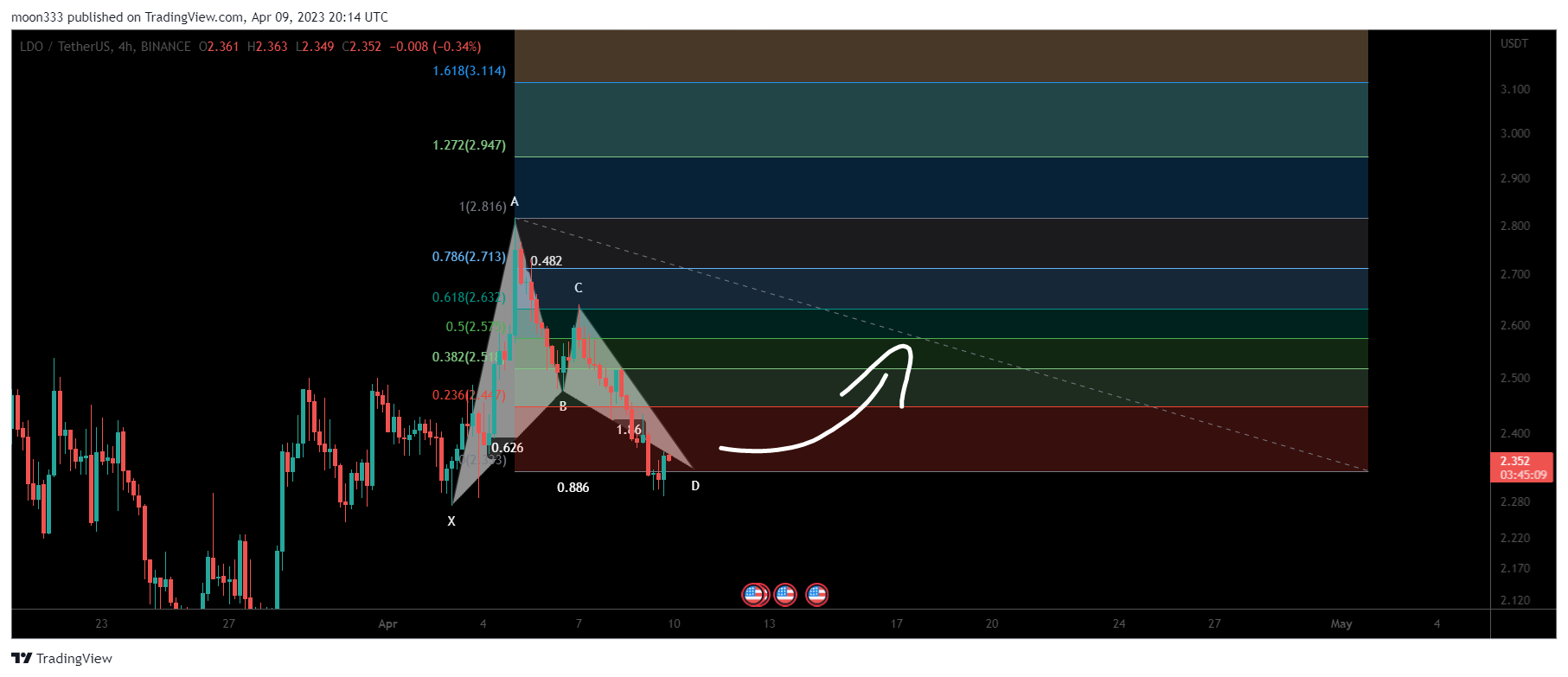Click date 17 on the time axis
Viewport: 1568px width, 677px height.
[x=896, y=623]
